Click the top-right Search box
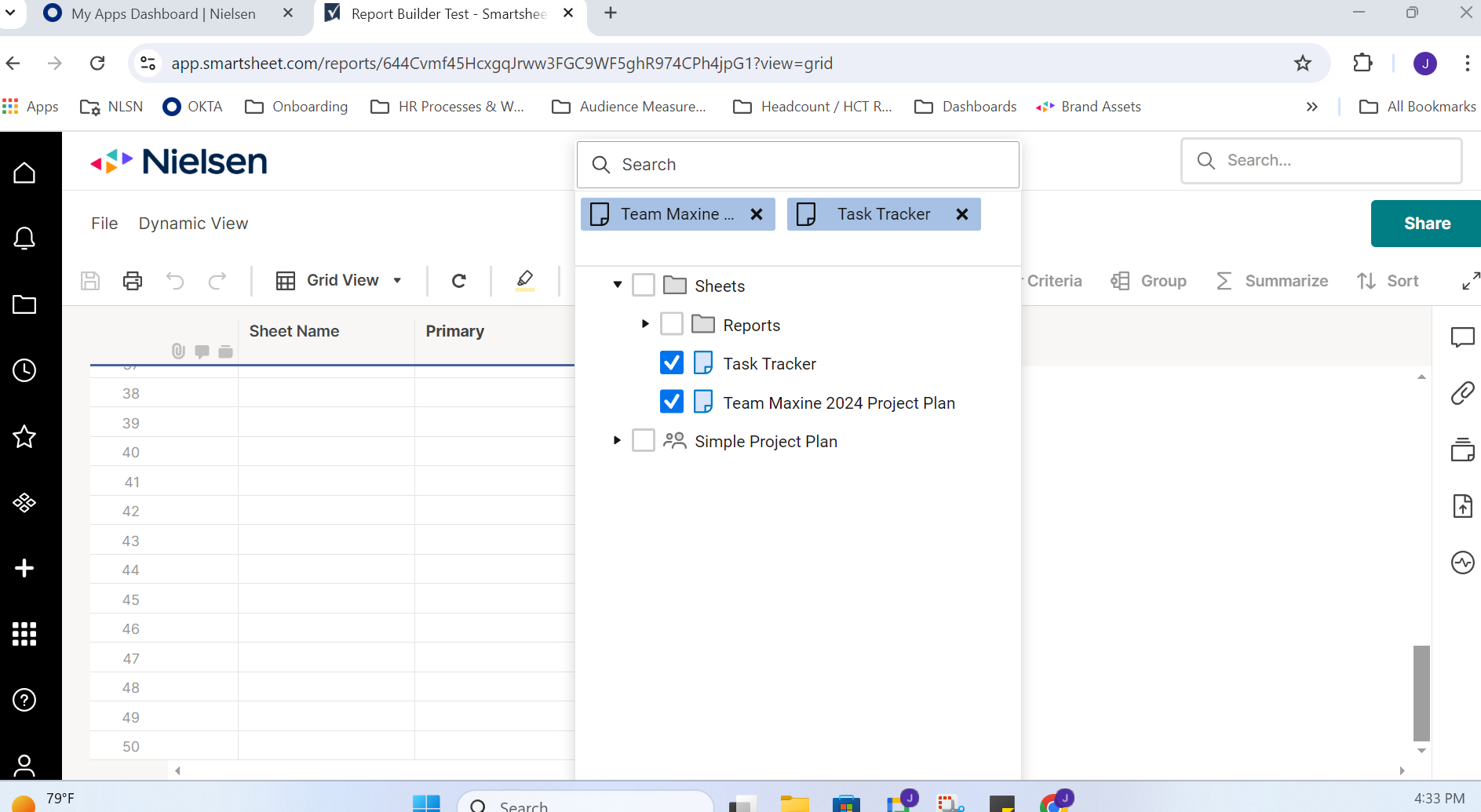The image size is (1481, 812). (x=1322, y=161)
